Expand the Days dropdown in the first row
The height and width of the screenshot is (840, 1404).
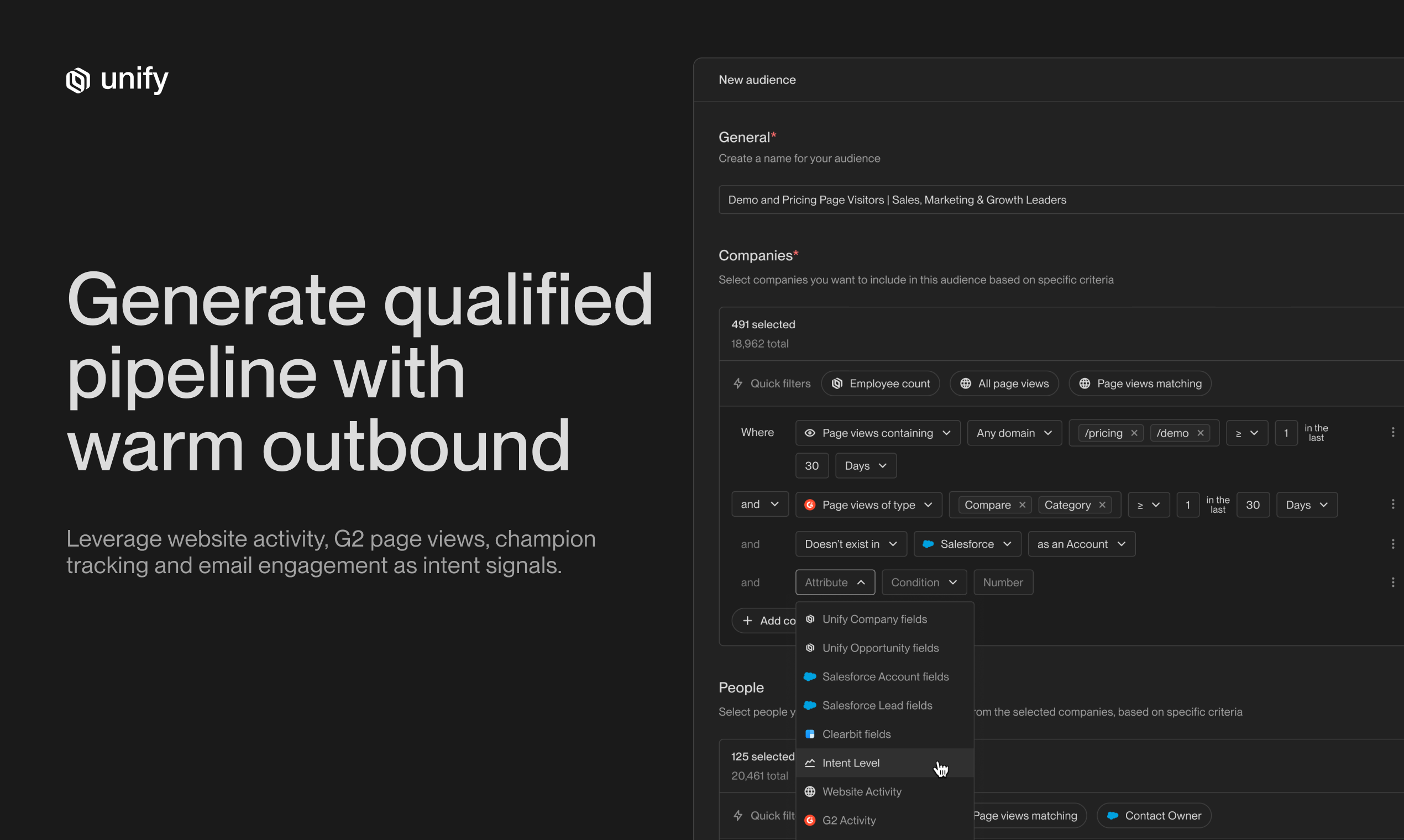(865, 465)
